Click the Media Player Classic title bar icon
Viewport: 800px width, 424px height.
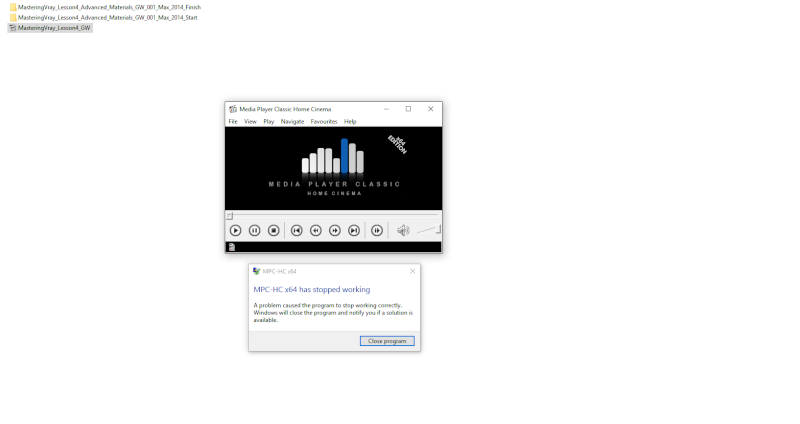pyautogui.click(x=233, y=109)
